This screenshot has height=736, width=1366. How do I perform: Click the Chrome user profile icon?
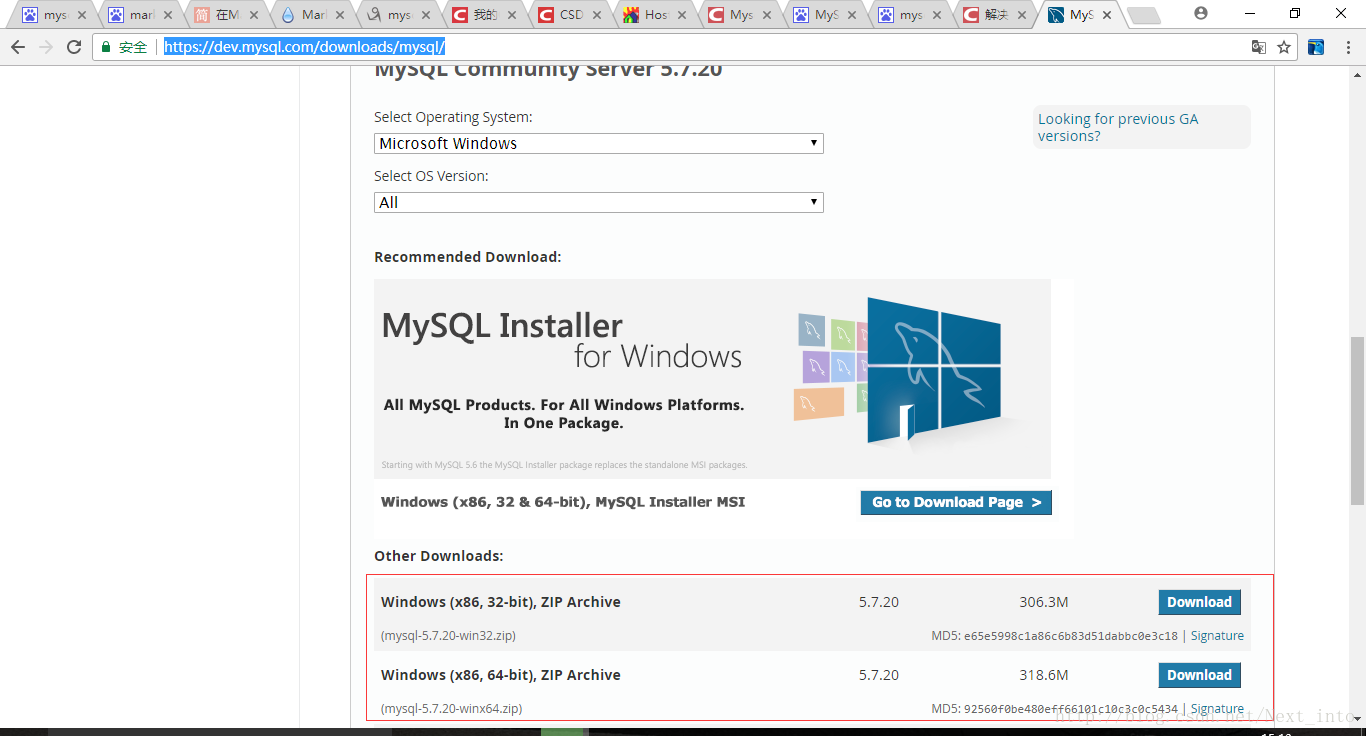(1201, 14)
